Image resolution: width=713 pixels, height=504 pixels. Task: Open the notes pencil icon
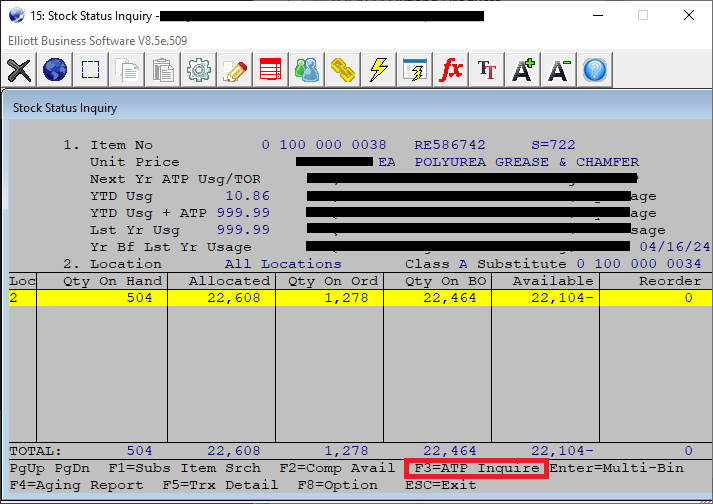(236, 70)
